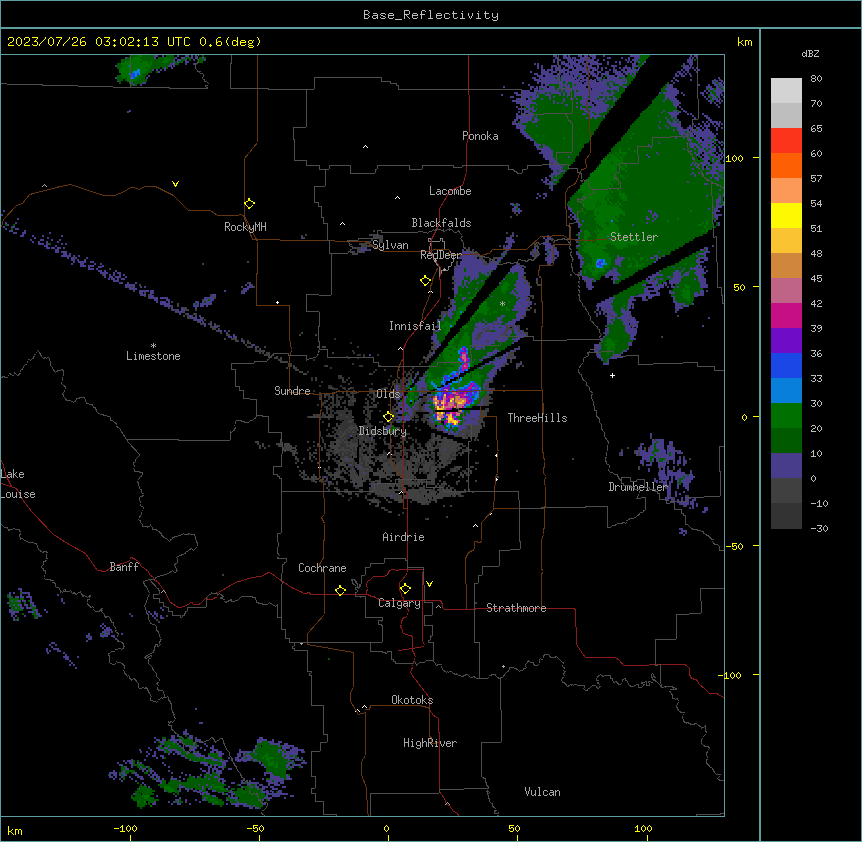The height and width of the screenshot is (842, 862).
Task: Click the white plus marker north of Drumheller
Action: pyautogui.click(x=612, y=375)
